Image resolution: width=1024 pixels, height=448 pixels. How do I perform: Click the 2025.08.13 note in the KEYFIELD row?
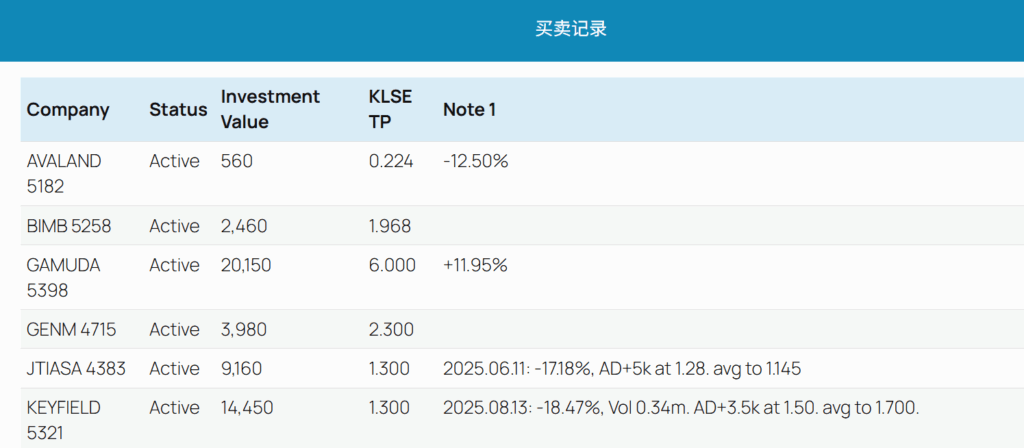click(x=680, y=407)
